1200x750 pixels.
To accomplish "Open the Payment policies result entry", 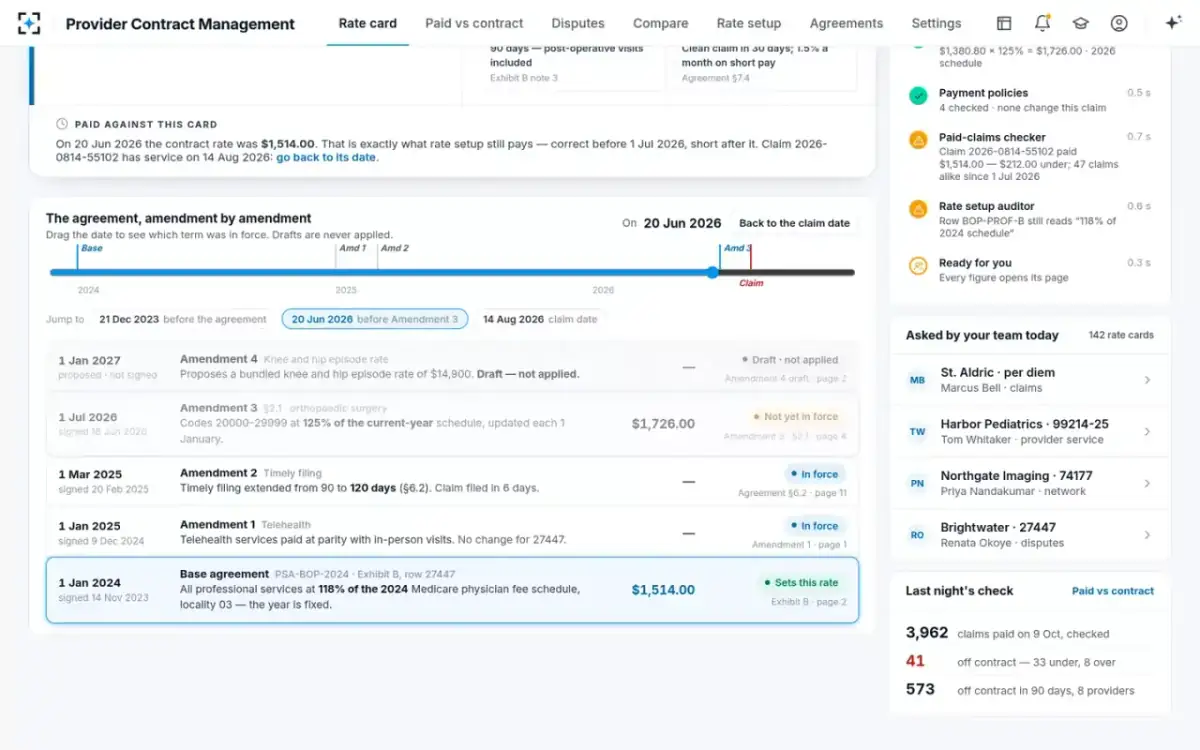I will click(x=1029, y=100).
